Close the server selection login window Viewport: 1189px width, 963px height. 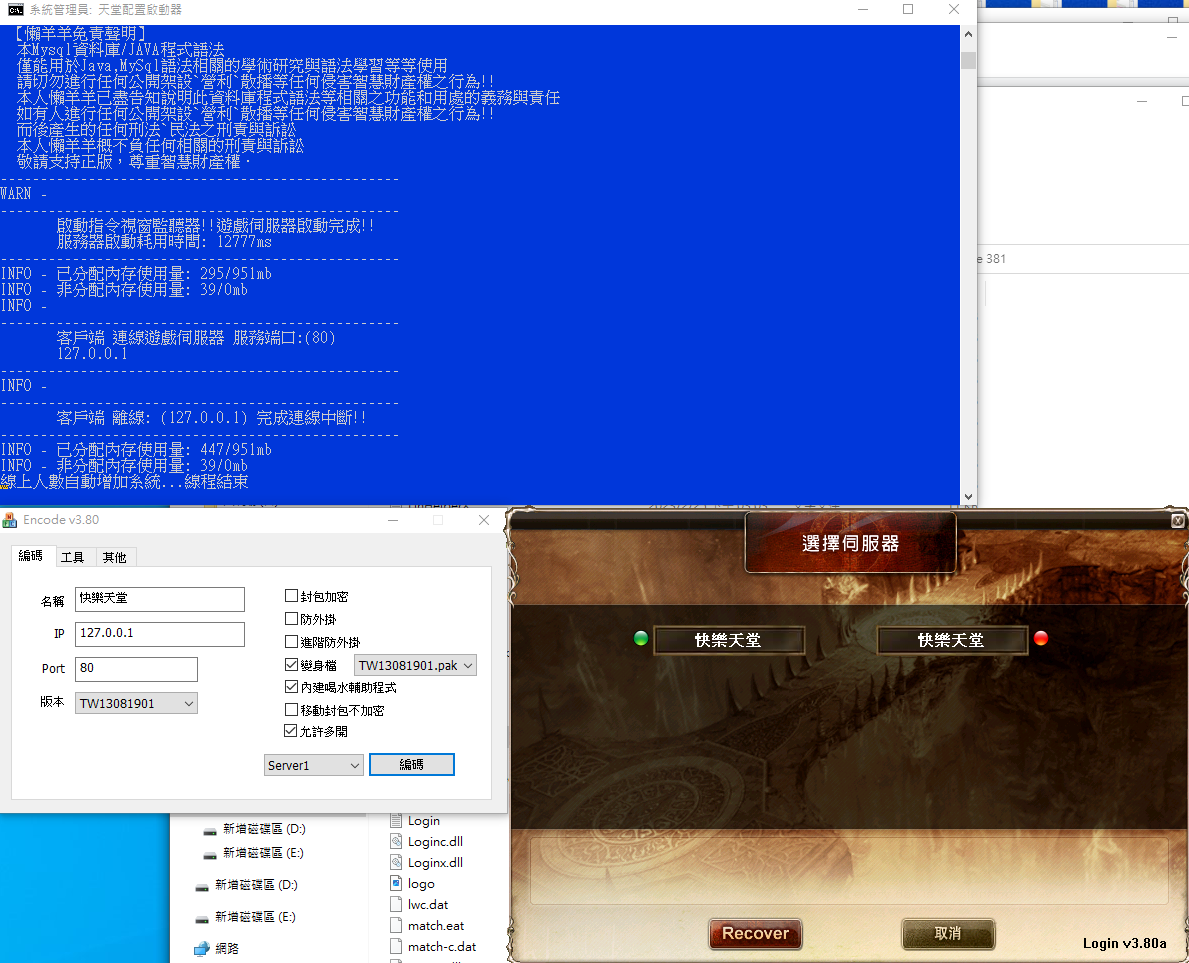coord(1178,521)
